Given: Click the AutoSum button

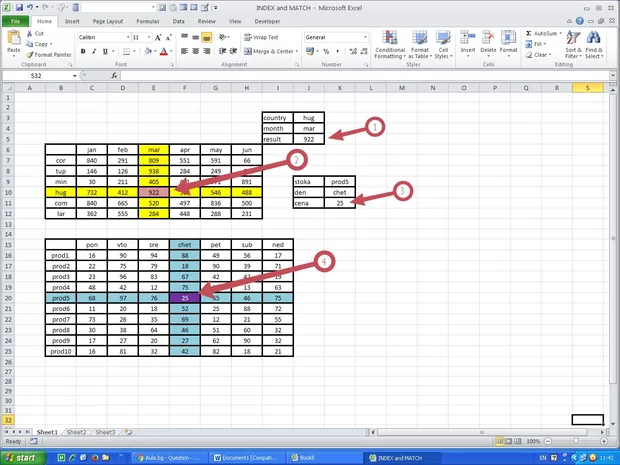Looking at the screenshot, I should [543, 34].
